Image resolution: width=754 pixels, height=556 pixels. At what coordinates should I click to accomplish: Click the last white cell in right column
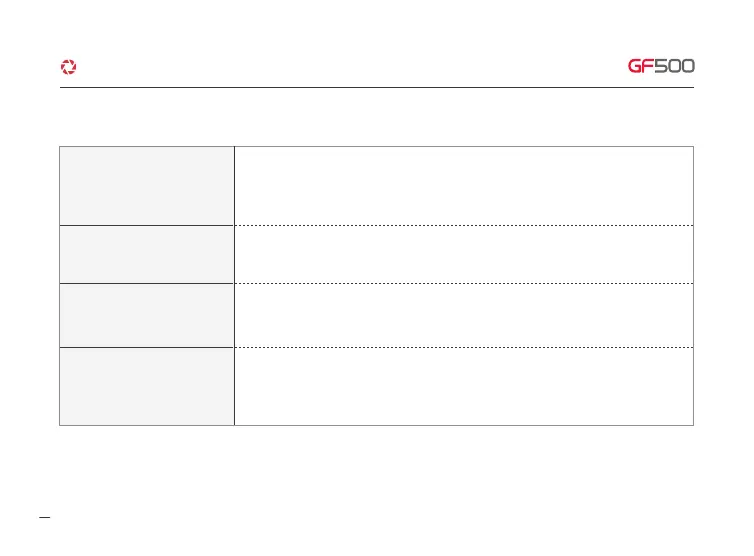coord(464,386)
